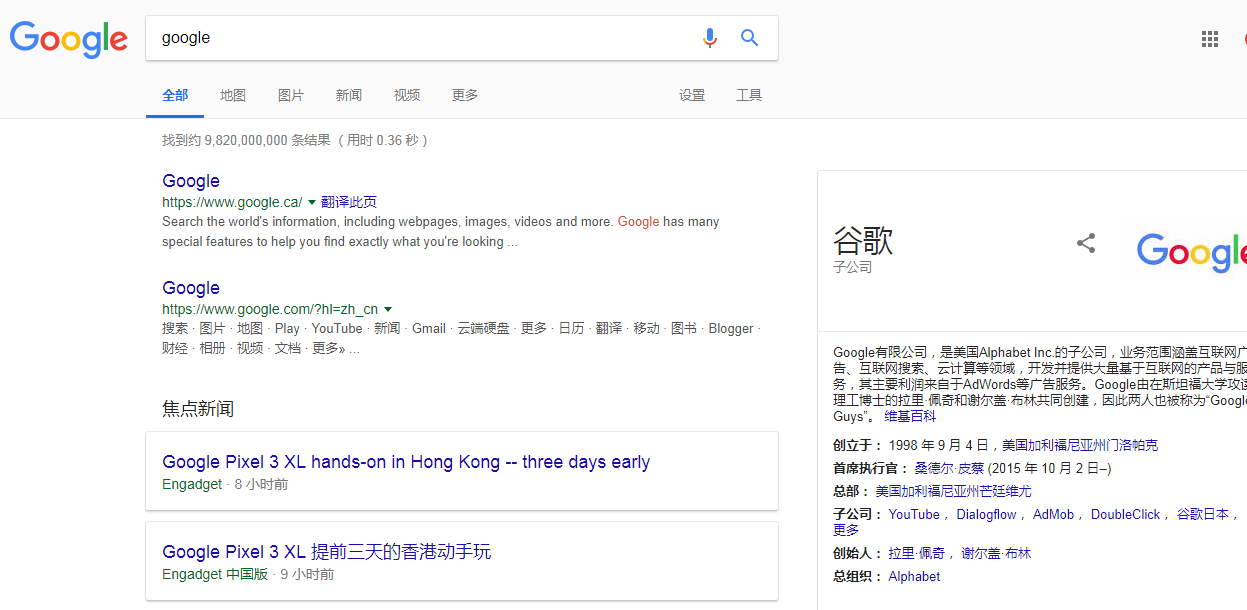Click 翻译此页 link

[x=349, y=202]
